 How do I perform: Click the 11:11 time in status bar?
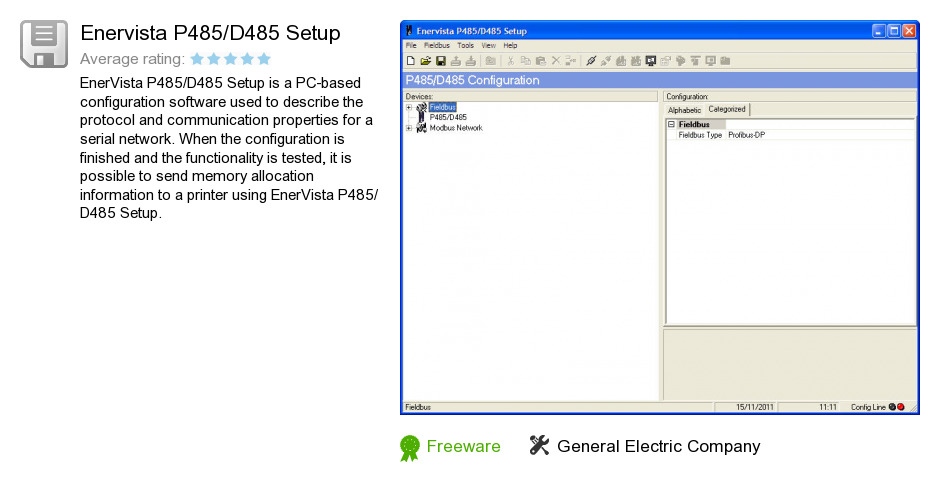point(828,407)
